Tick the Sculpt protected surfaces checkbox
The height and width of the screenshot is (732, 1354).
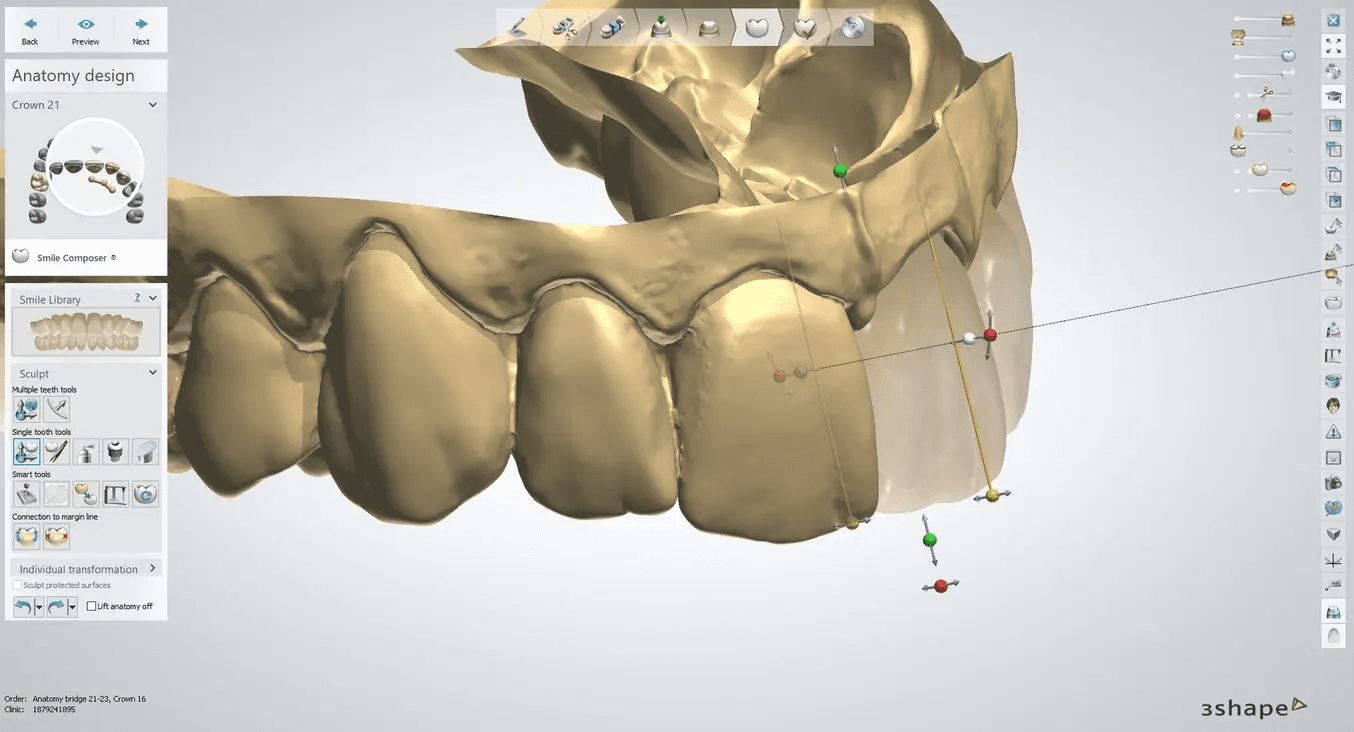coord(17,585)
